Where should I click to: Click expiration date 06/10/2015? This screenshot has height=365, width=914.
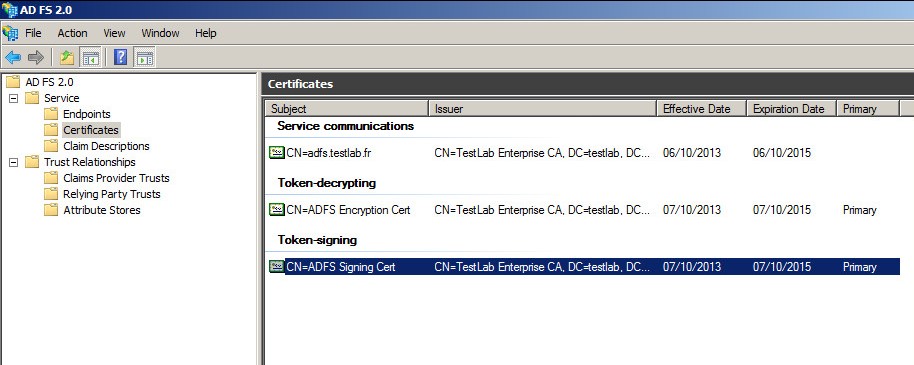tap(782, 153)
